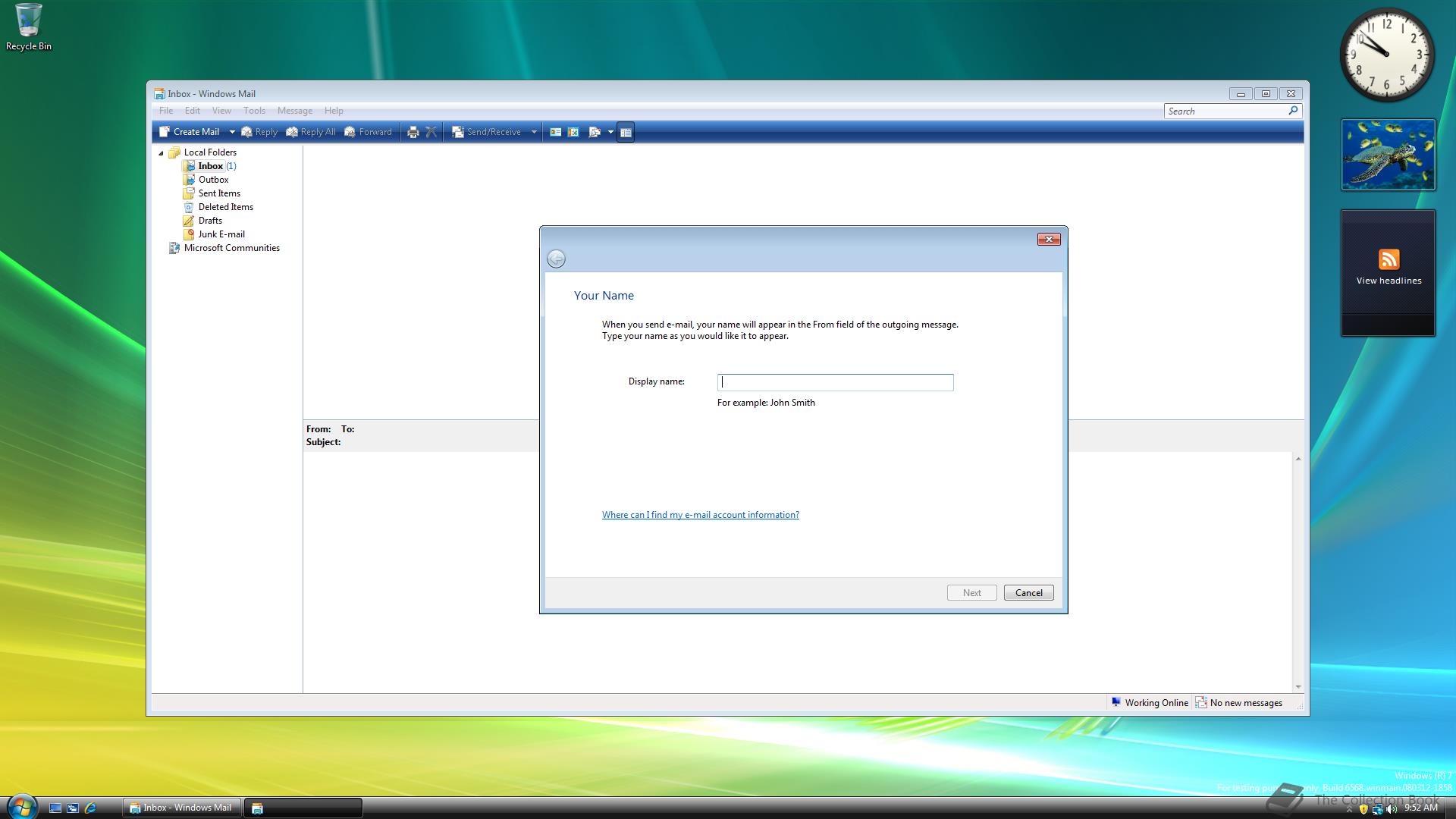Click the slideshow turtle picture gadget
Screen dimensions: 1456x819
1388,155
